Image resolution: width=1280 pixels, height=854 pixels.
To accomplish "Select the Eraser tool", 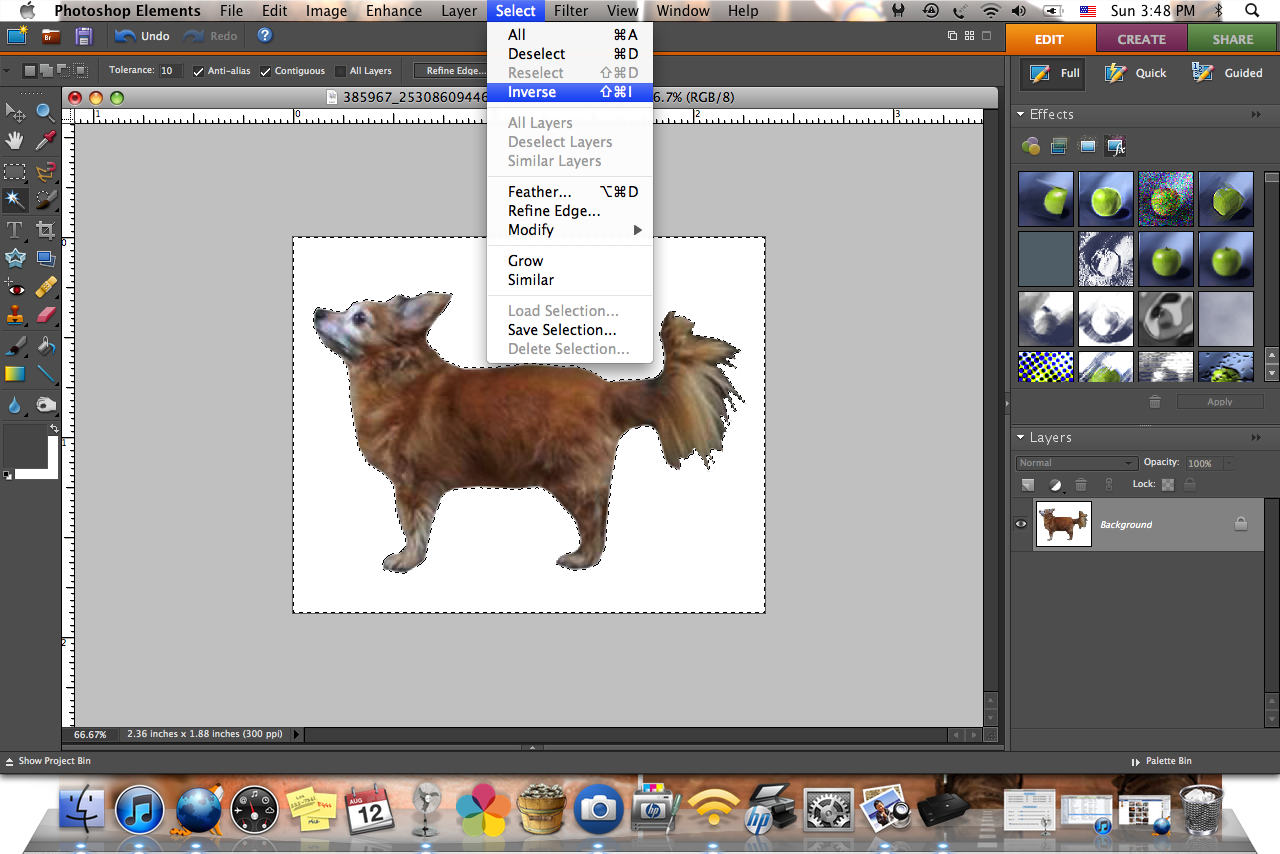I will [45, 316].
